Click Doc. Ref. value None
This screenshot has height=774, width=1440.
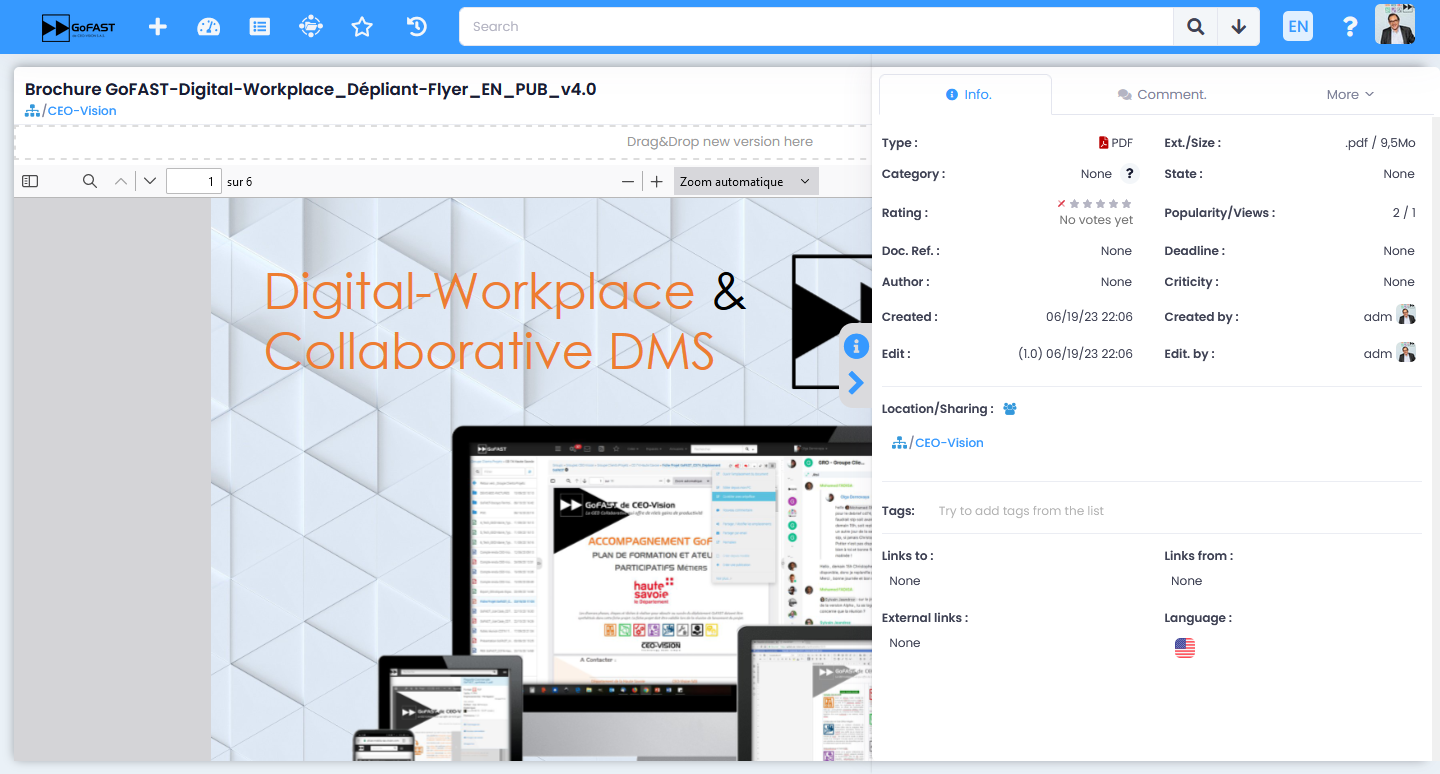click(1116, 251)
